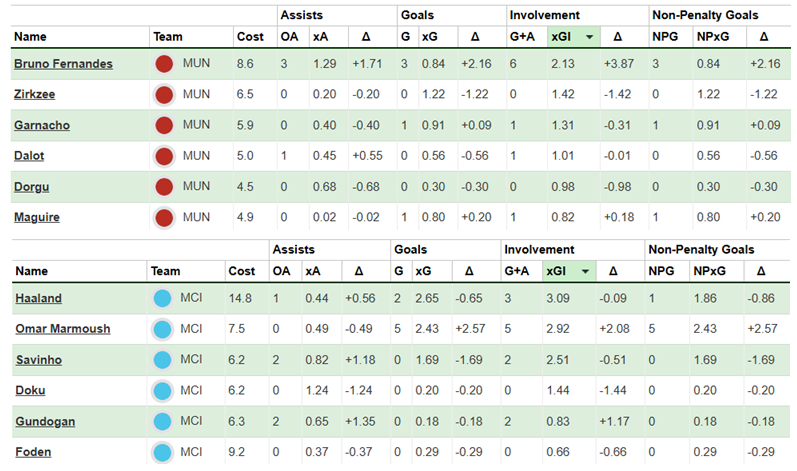Open Haaland player link
Image resolution: width=797 pixels, height=471 pixels.
[38, 298]
